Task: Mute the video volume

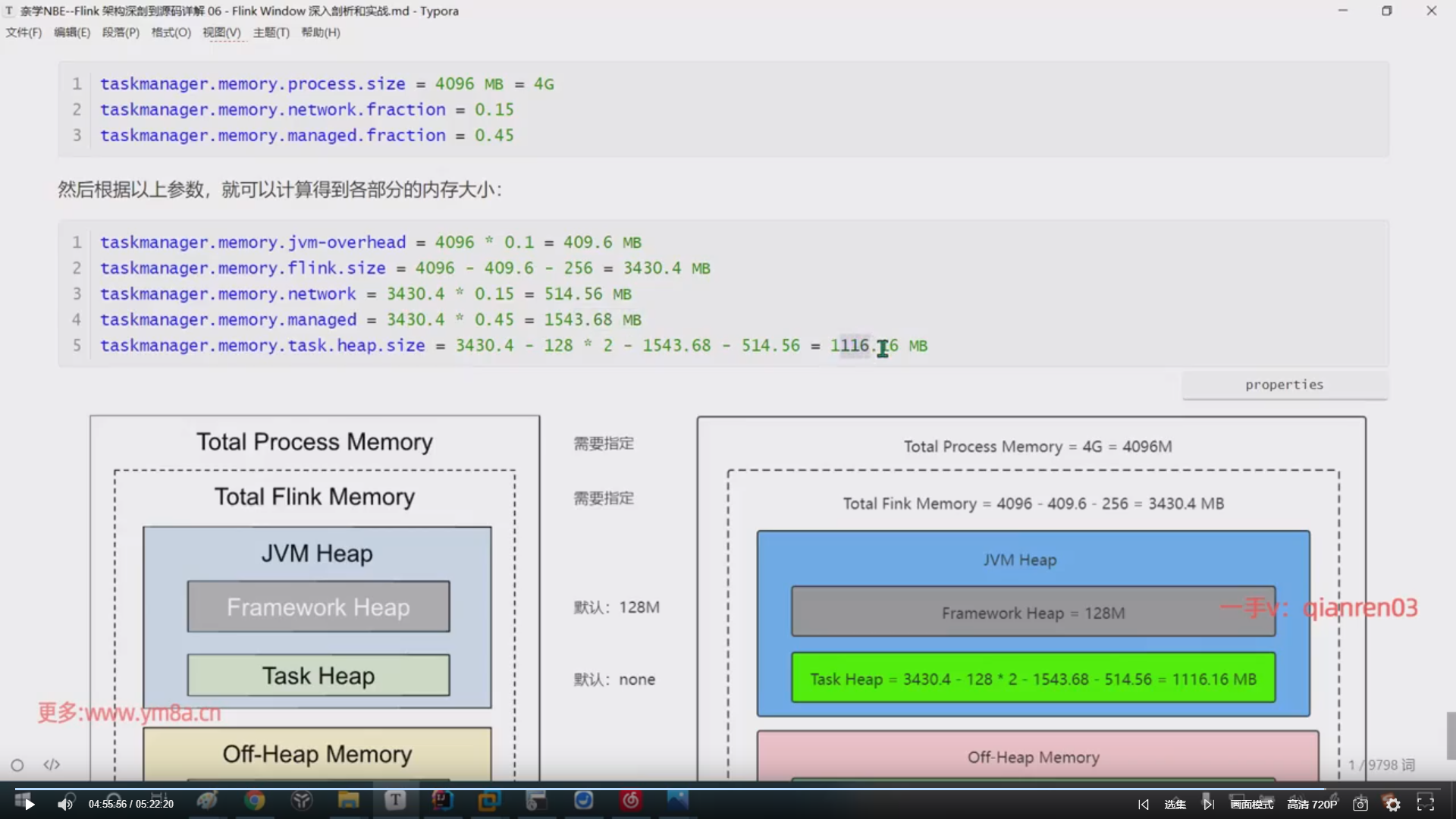Action: [65, 805]
